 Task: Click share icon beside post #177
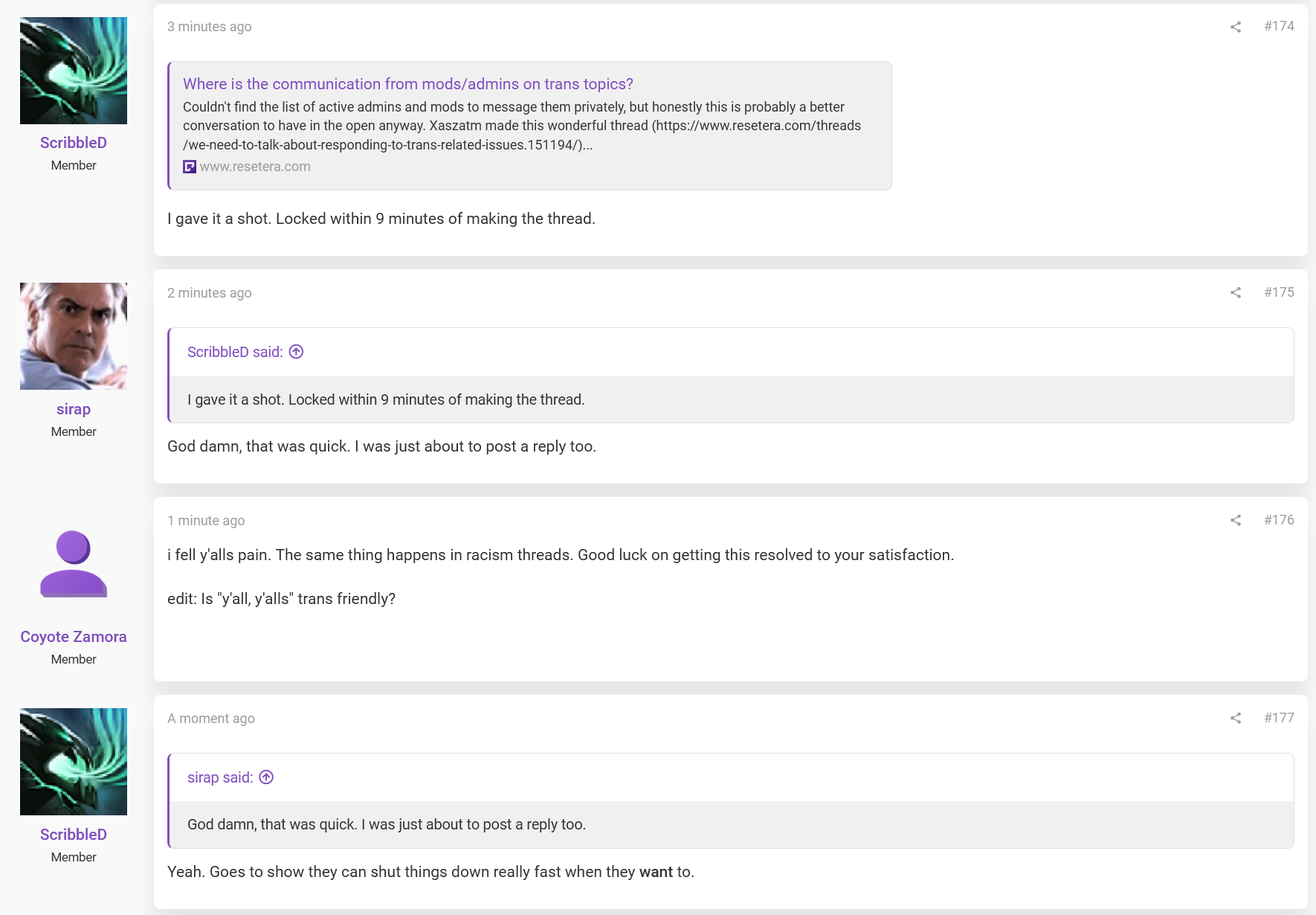click(x=1236, y=719)
